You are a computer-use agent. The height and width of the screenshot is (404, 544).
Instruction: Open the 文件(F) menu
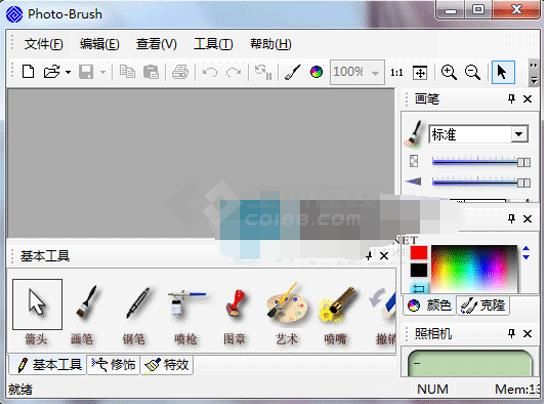point(43,44)
